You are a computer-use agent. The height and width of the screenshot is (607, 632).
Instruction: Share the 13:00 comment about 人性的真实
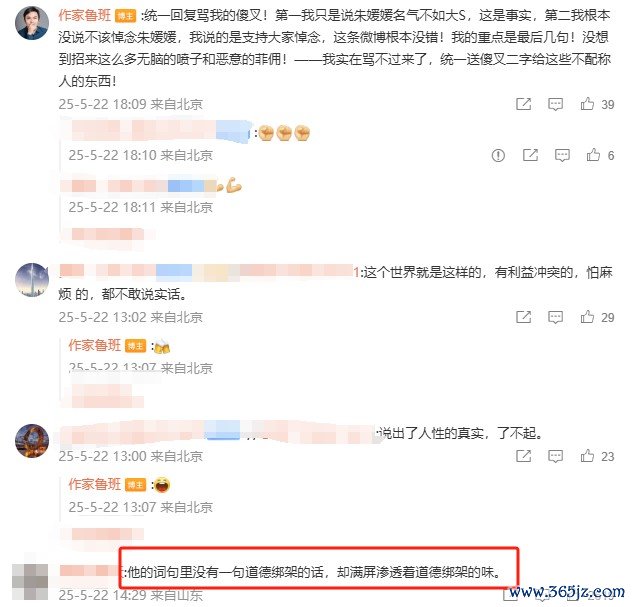point(524,456)
